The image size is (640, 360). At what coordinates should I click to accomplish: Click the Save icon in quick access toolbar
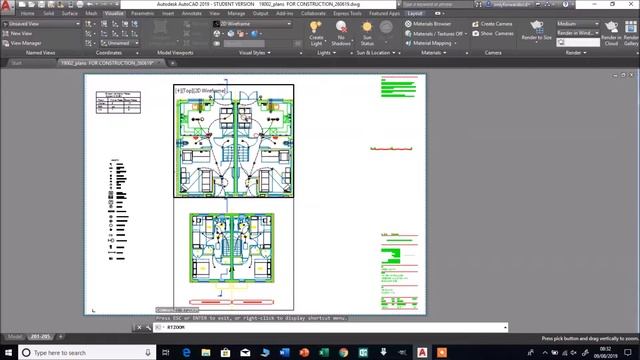[41, 4]
